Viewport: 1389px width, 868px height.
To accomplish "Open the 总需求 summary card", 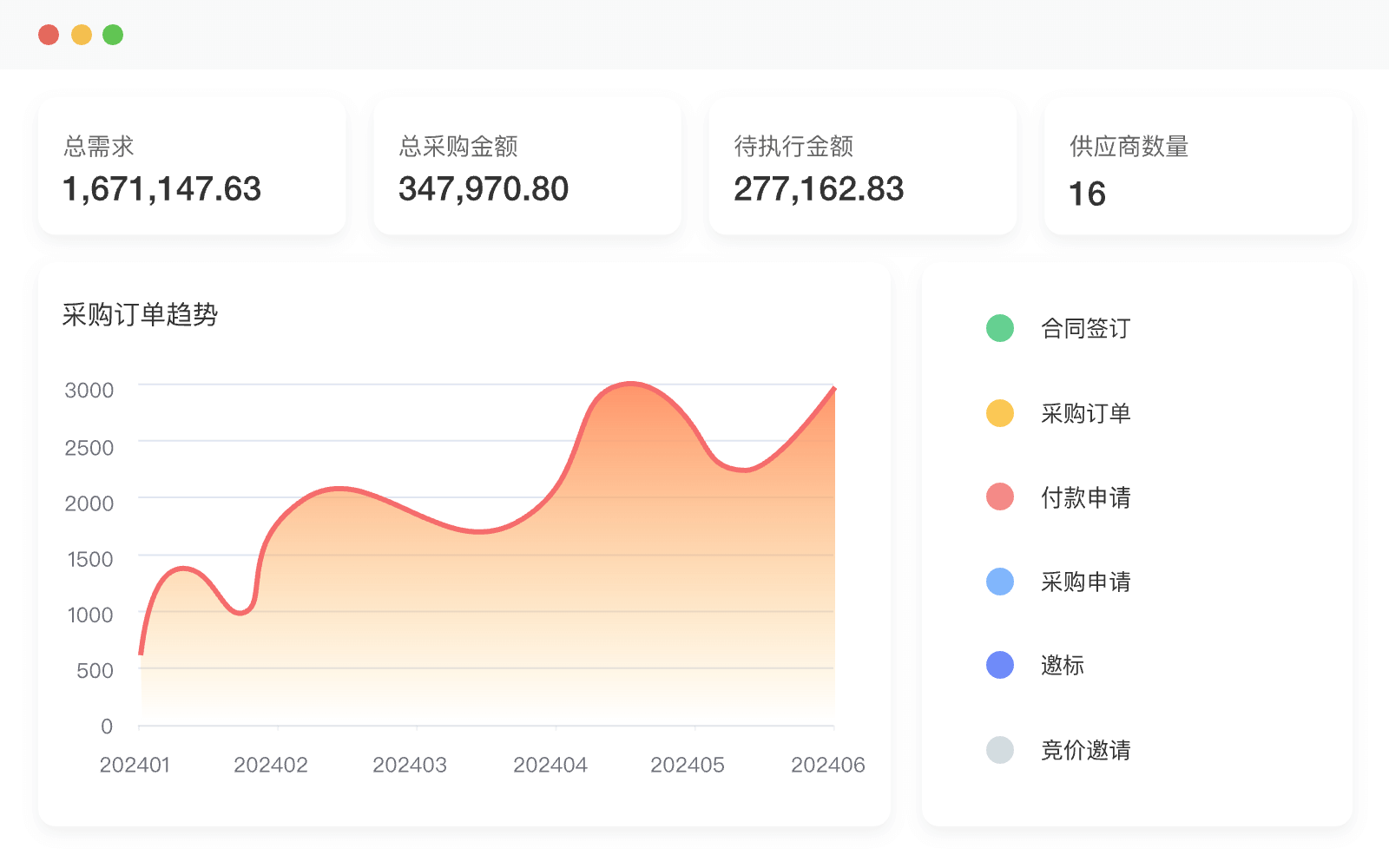I will click(x=192, y=167).
